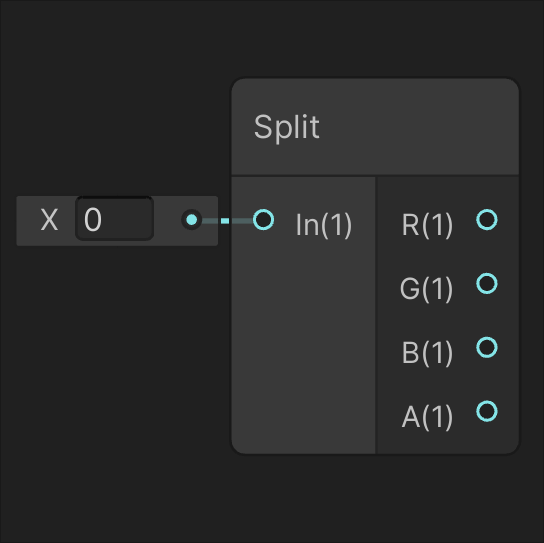Click the R(1) channel label

coord(427,225)
